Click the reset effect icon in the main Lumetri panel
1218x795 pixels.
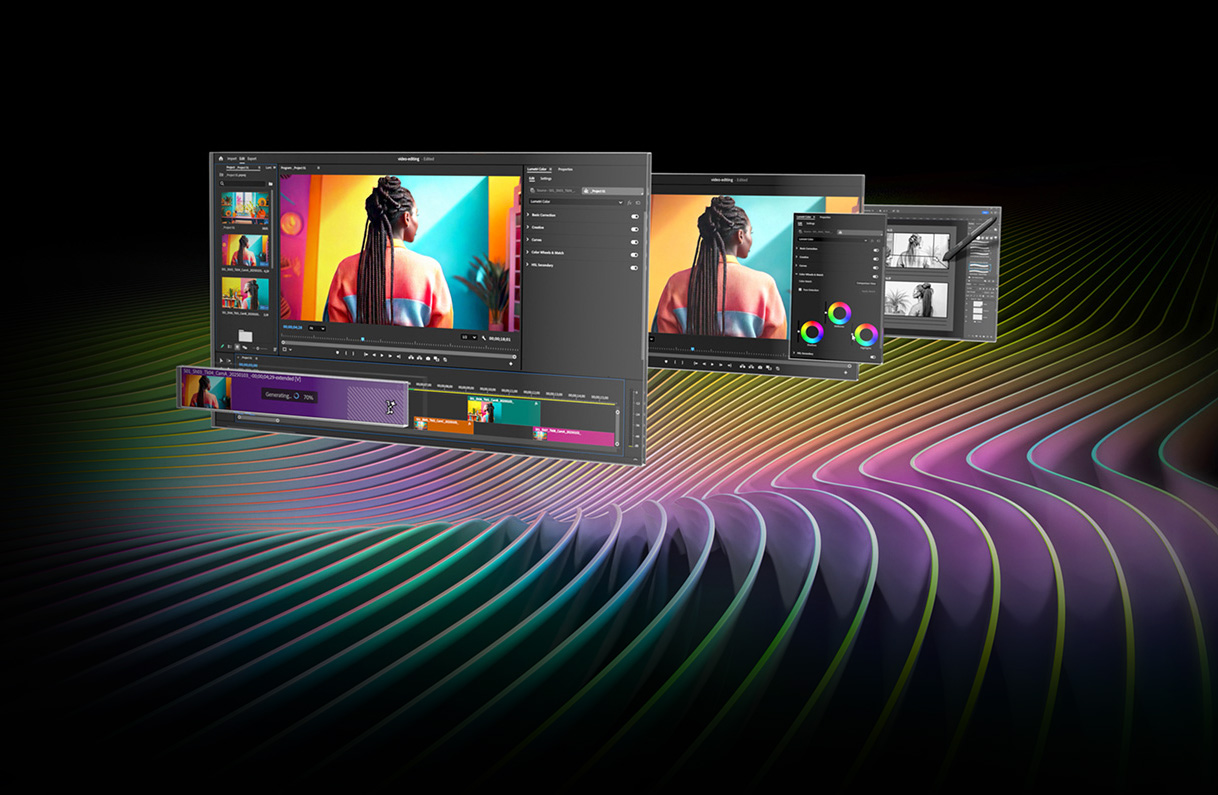click(636, 202)
